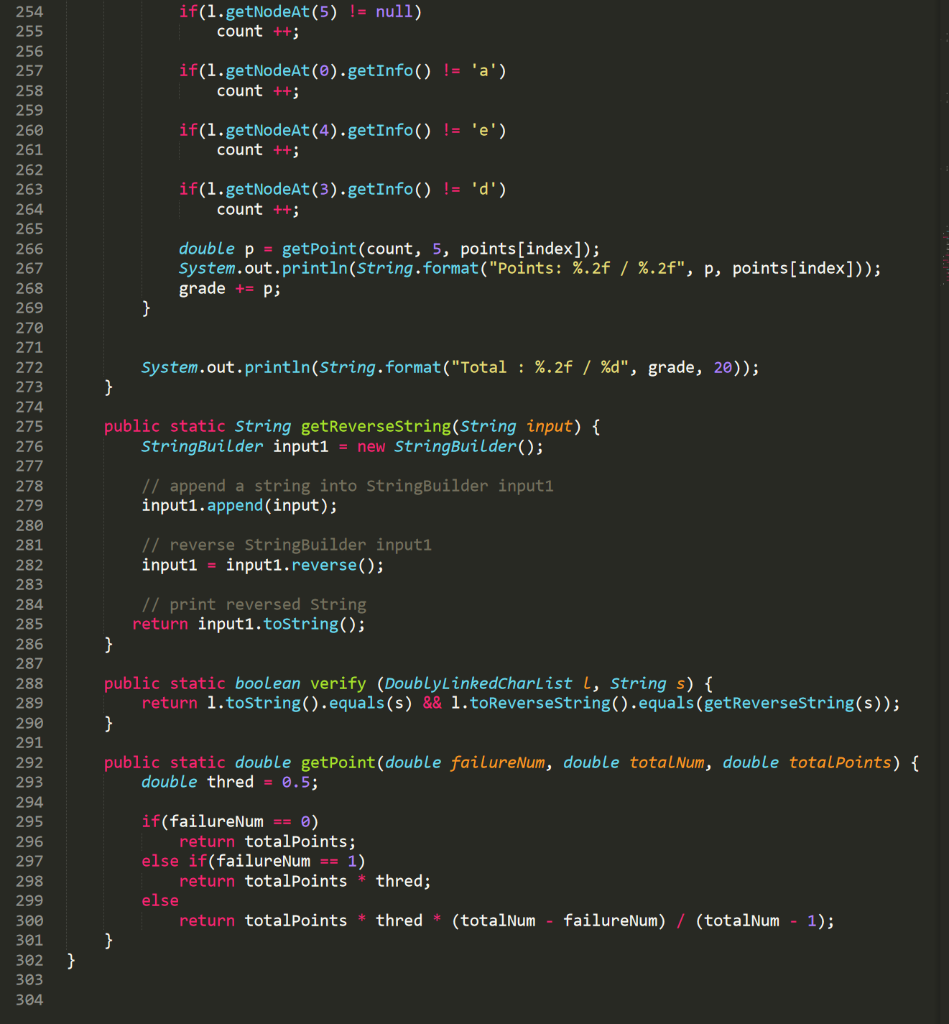Click the "Total : %.2f / %d" string

(539, 368)
